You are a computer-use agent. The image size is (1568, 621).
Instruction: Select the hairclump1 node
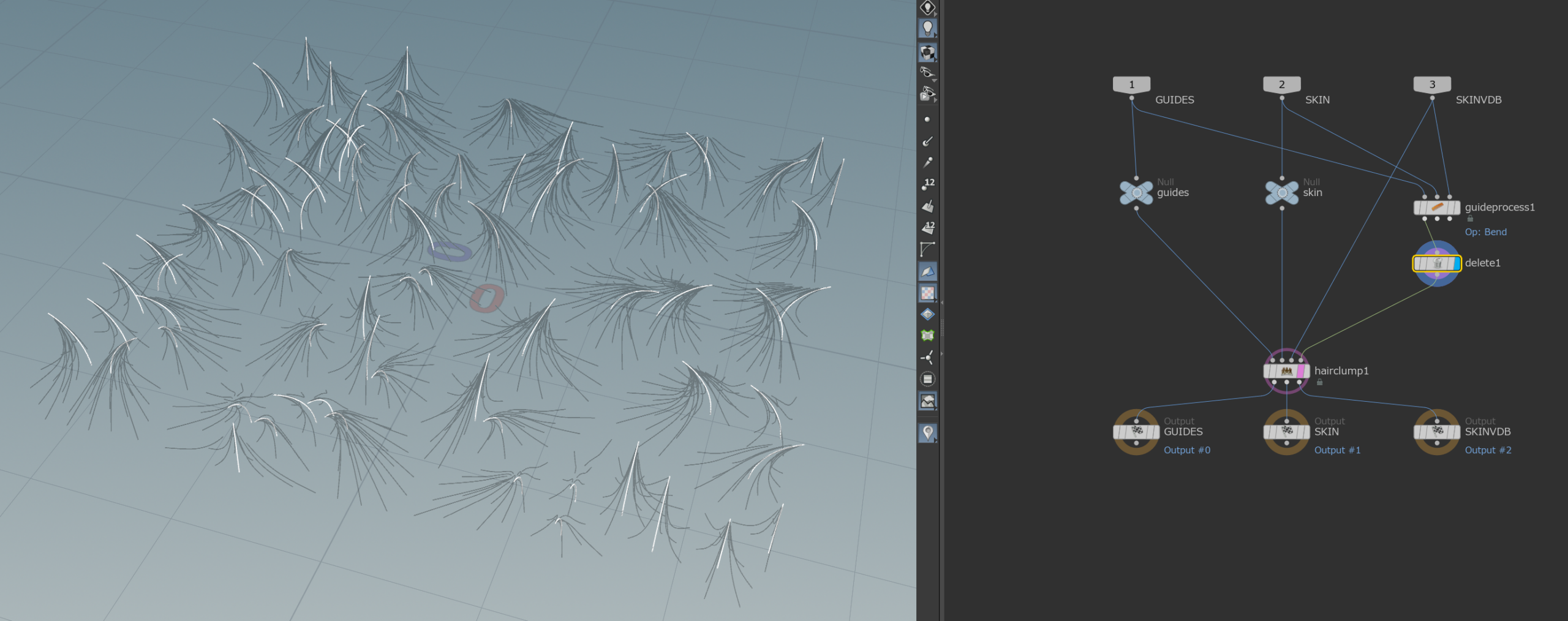click(1286, 371)
